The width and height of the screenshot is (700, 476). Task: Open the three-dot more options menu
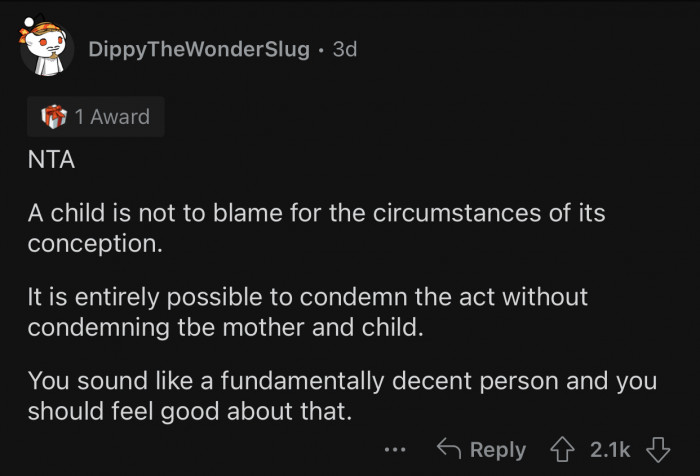coord(395,449)
